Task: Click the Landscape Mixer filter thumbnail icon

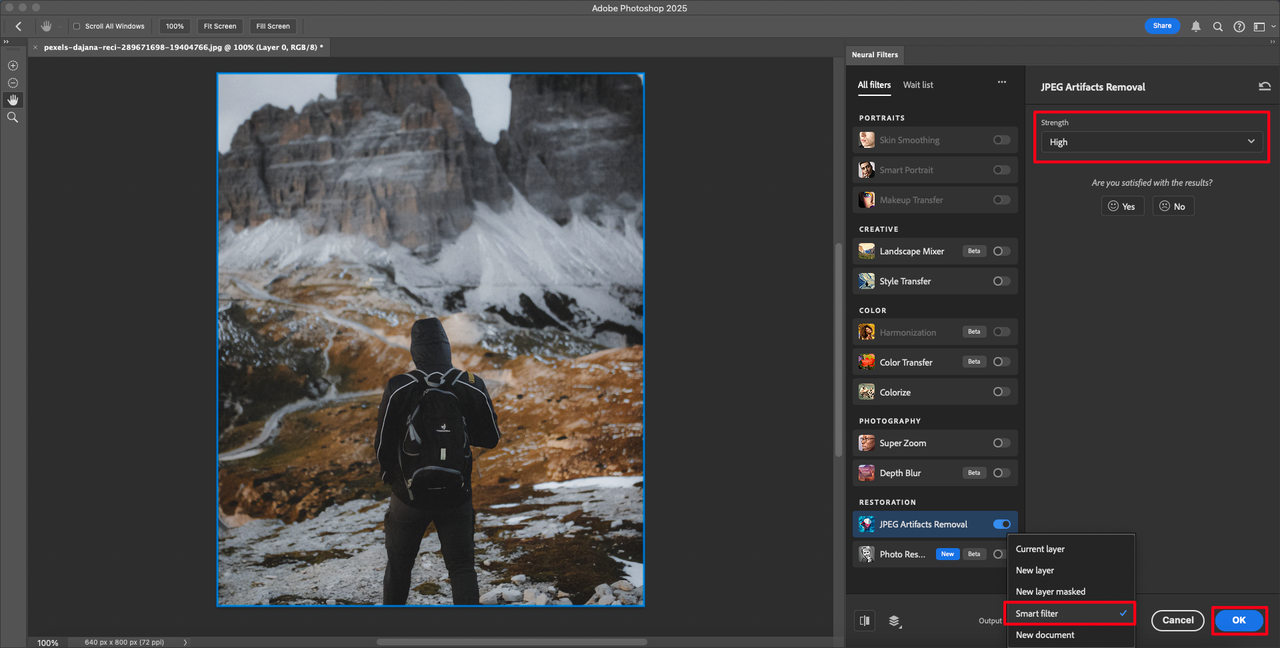Action: [866, 251]
